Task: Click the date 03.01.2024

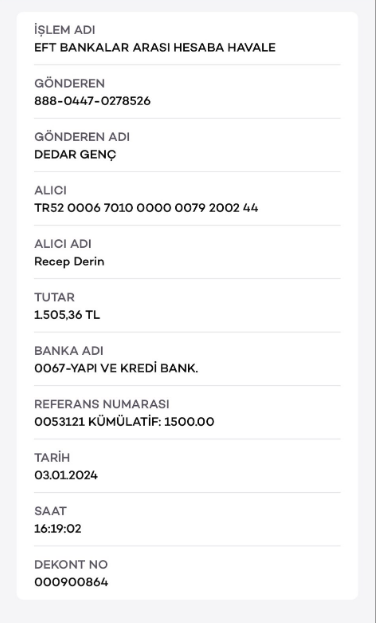Action: point(66,475)
